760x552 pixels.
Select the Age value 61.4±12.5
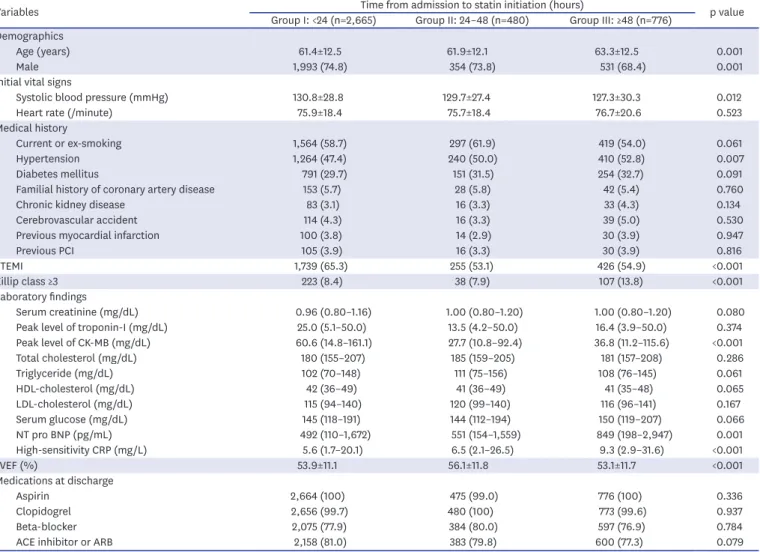(319, 51)
